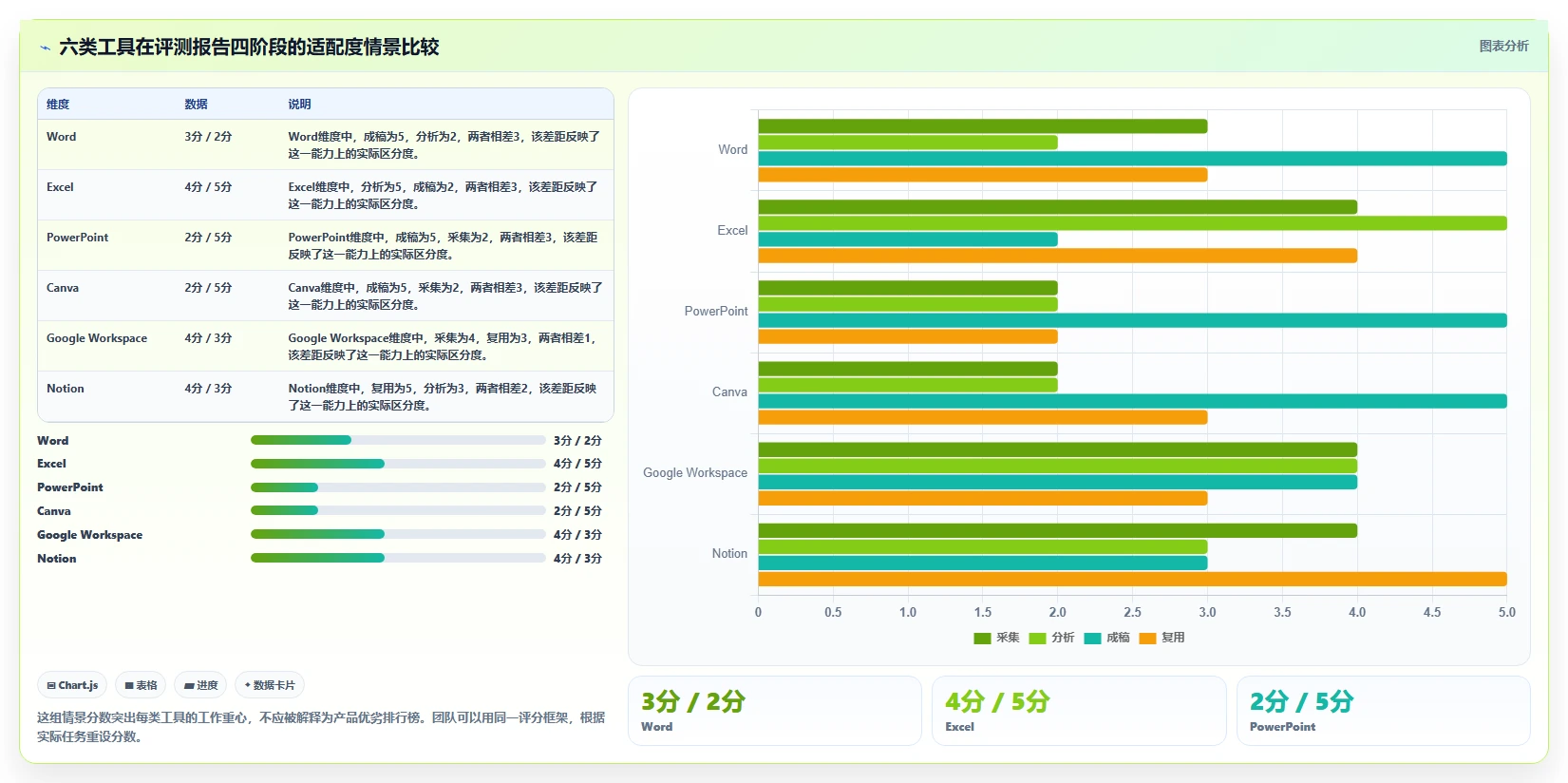Click the 说明 column header in the table
The image size is (1568, 783).
pos(300,105)
